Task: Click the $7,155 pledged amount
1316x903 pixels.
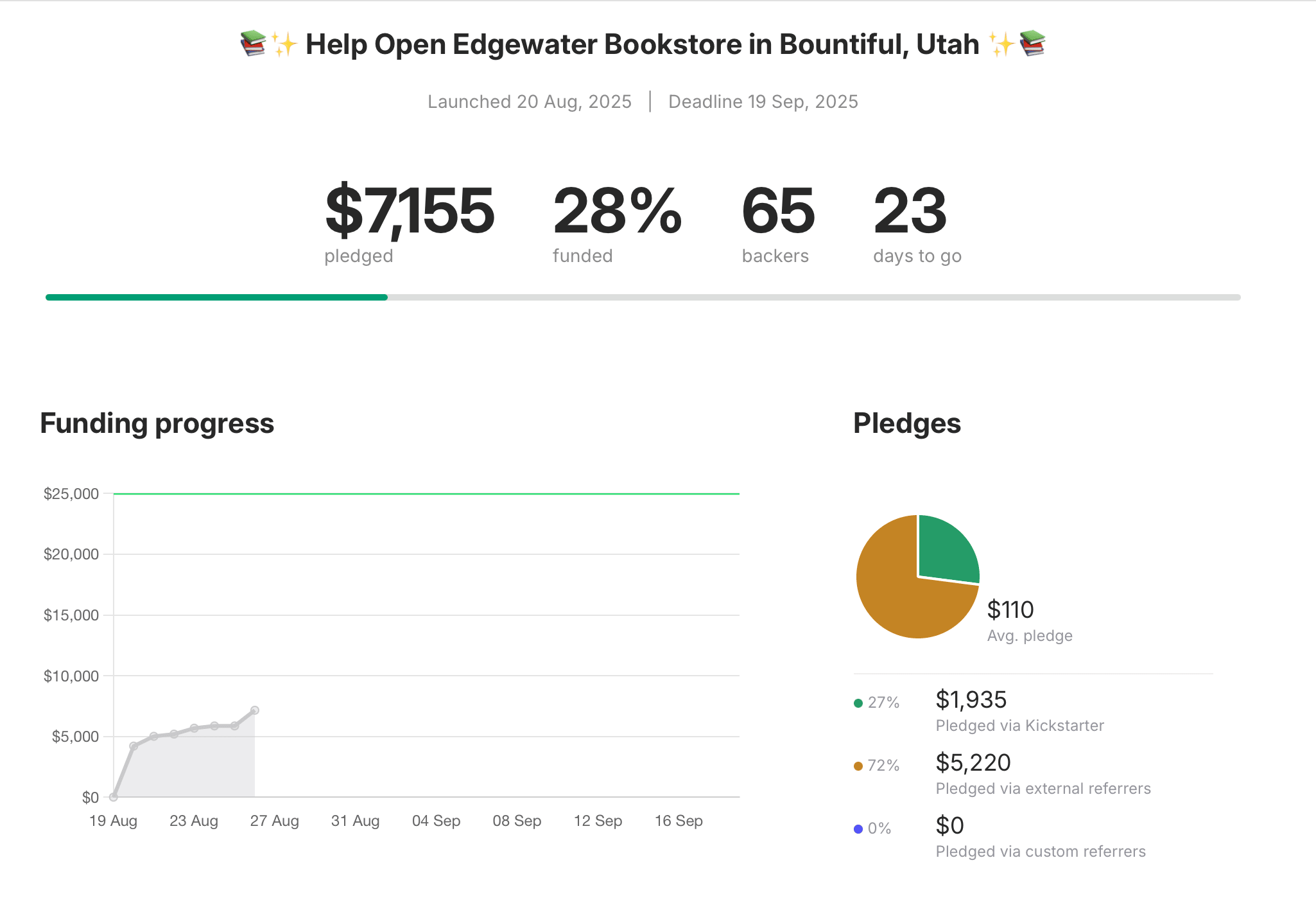Action: (410, 211)
